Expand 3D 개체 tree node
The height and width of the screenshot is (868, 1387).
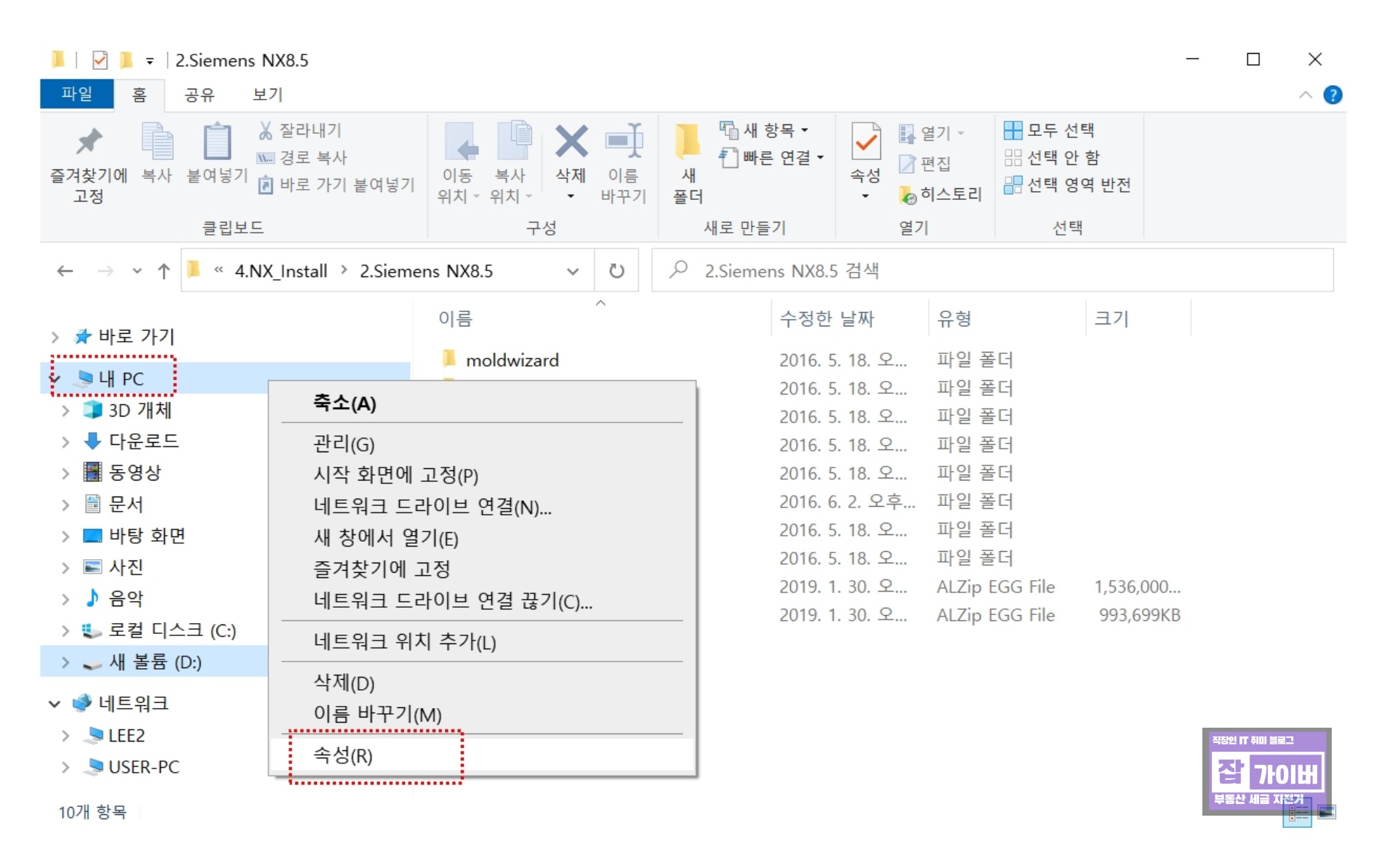click(65, 411)
